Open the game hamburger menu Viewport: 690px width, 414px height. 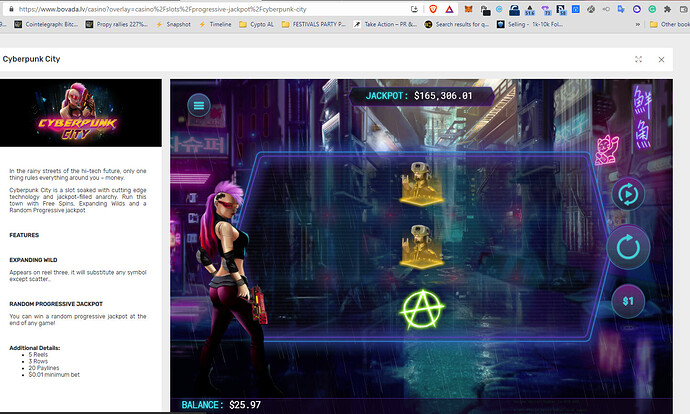[199, 105]
